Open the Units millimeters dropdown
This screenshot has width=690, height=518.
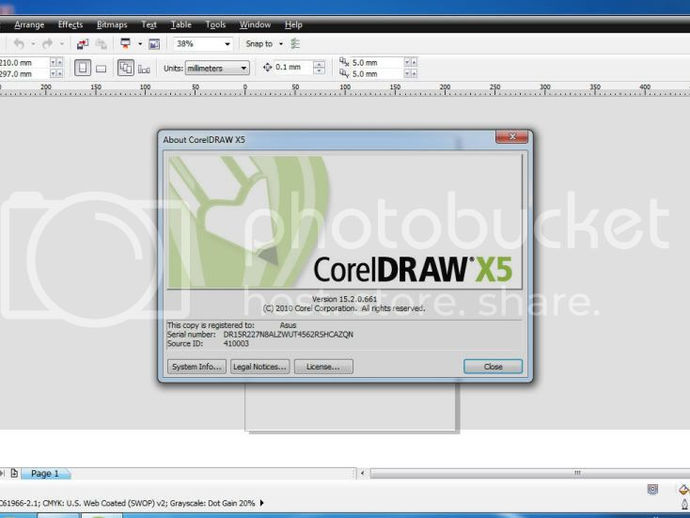217,68
